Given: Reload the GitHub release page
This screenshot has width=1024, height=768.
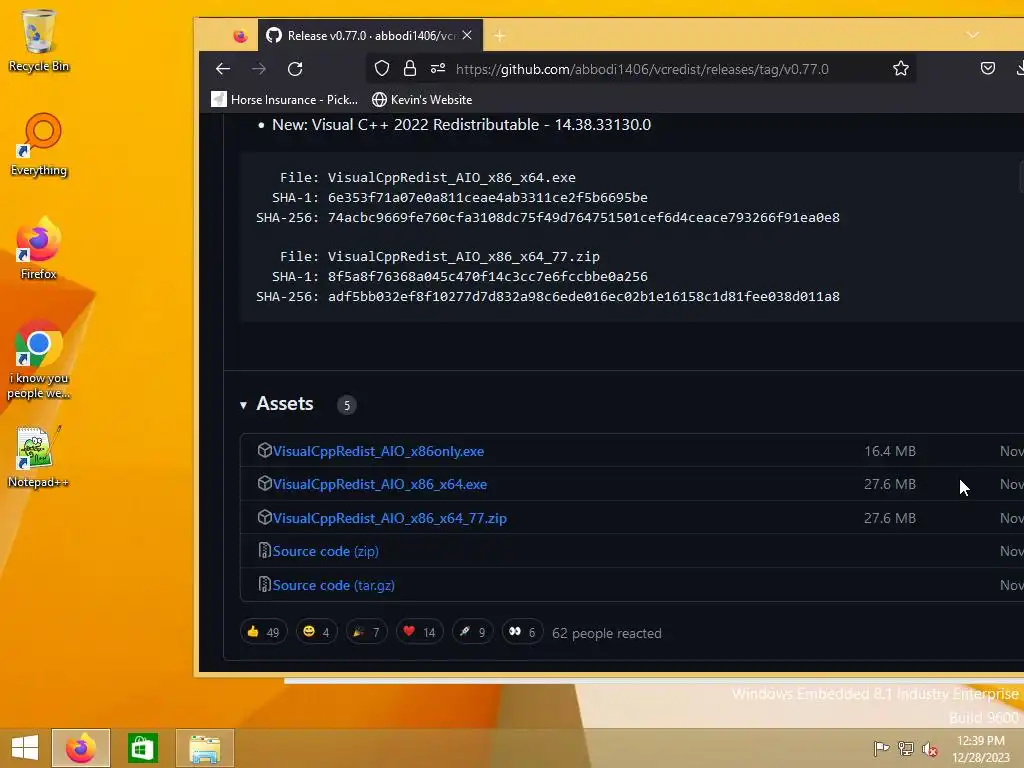Looking at the screenshot, I should point(295,69).
